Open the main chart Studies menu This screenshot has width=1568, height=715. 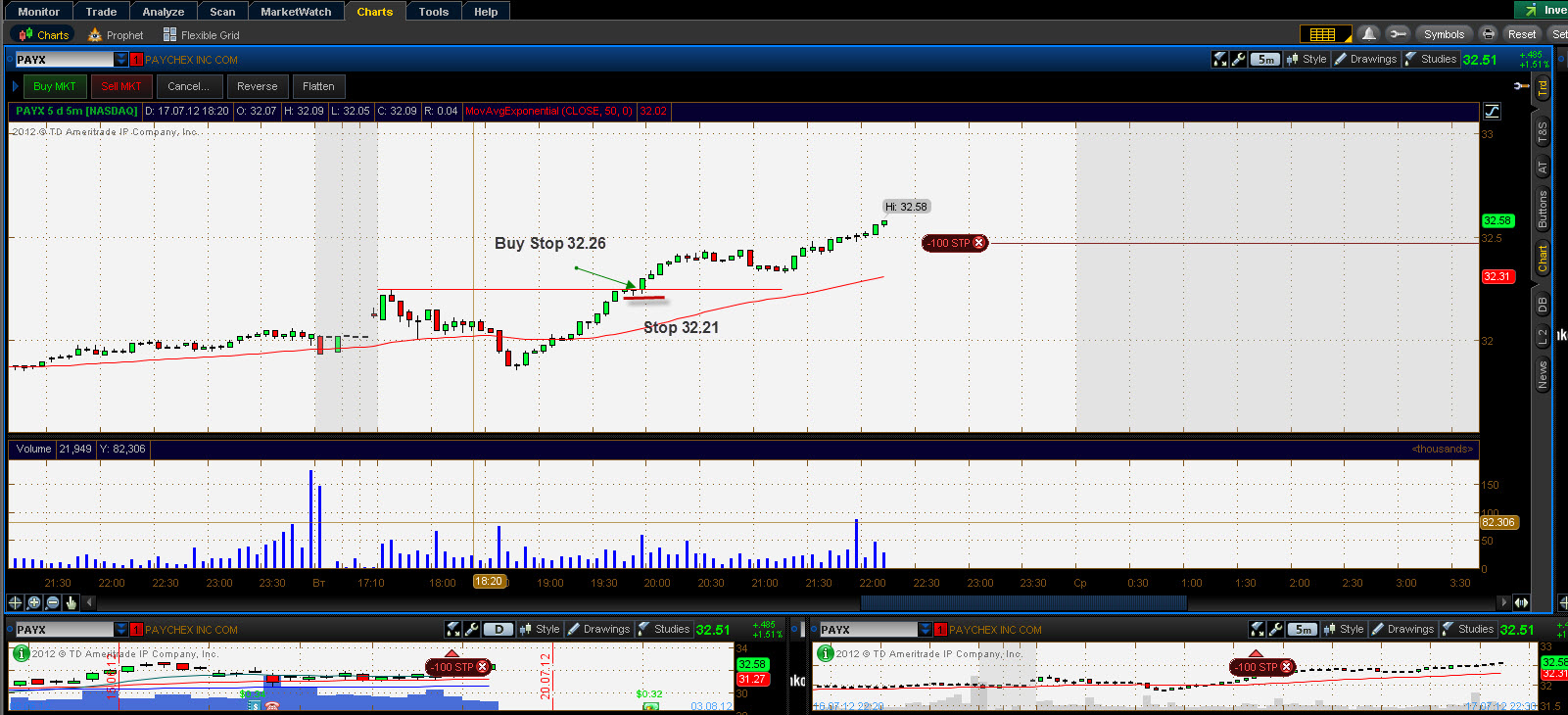tap(1431, 60)
